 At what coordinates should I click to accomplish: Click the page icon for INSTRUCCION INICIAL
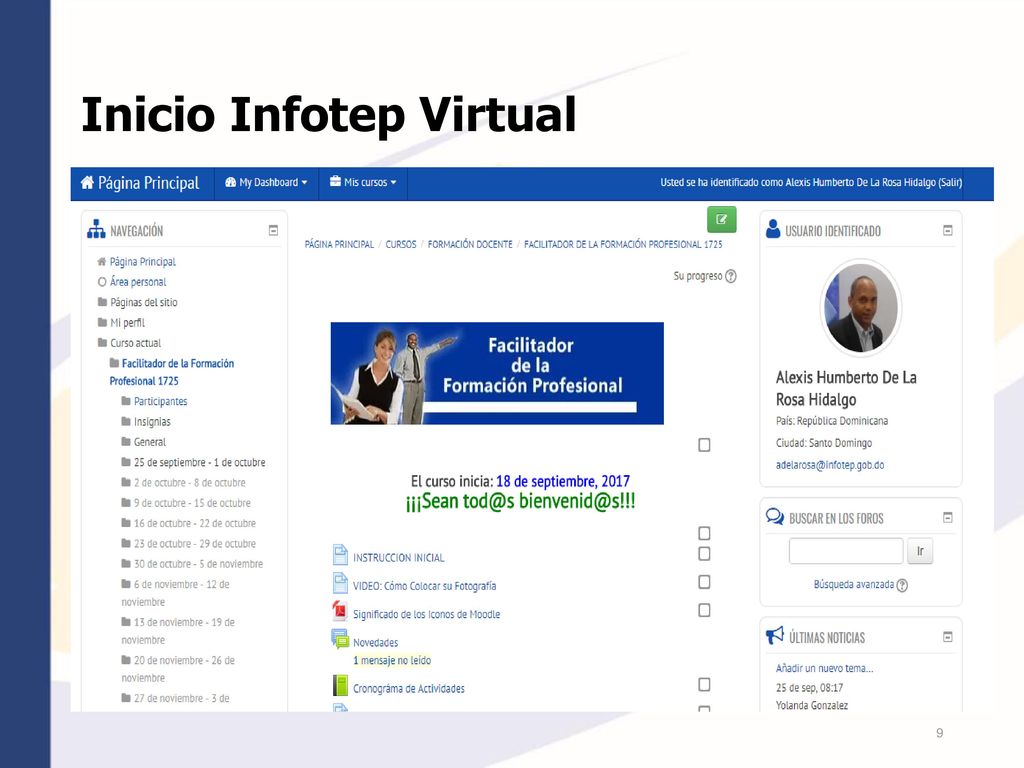click(x=340, y=554)
